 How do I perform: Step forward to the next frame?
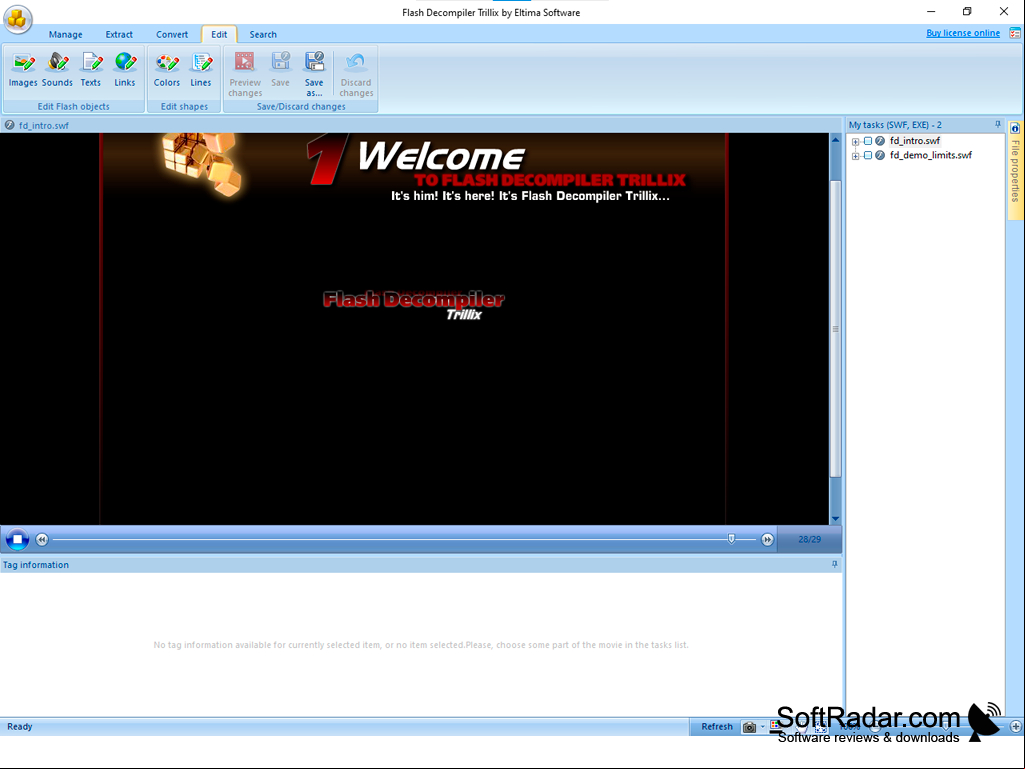click(x=767, y=539)
